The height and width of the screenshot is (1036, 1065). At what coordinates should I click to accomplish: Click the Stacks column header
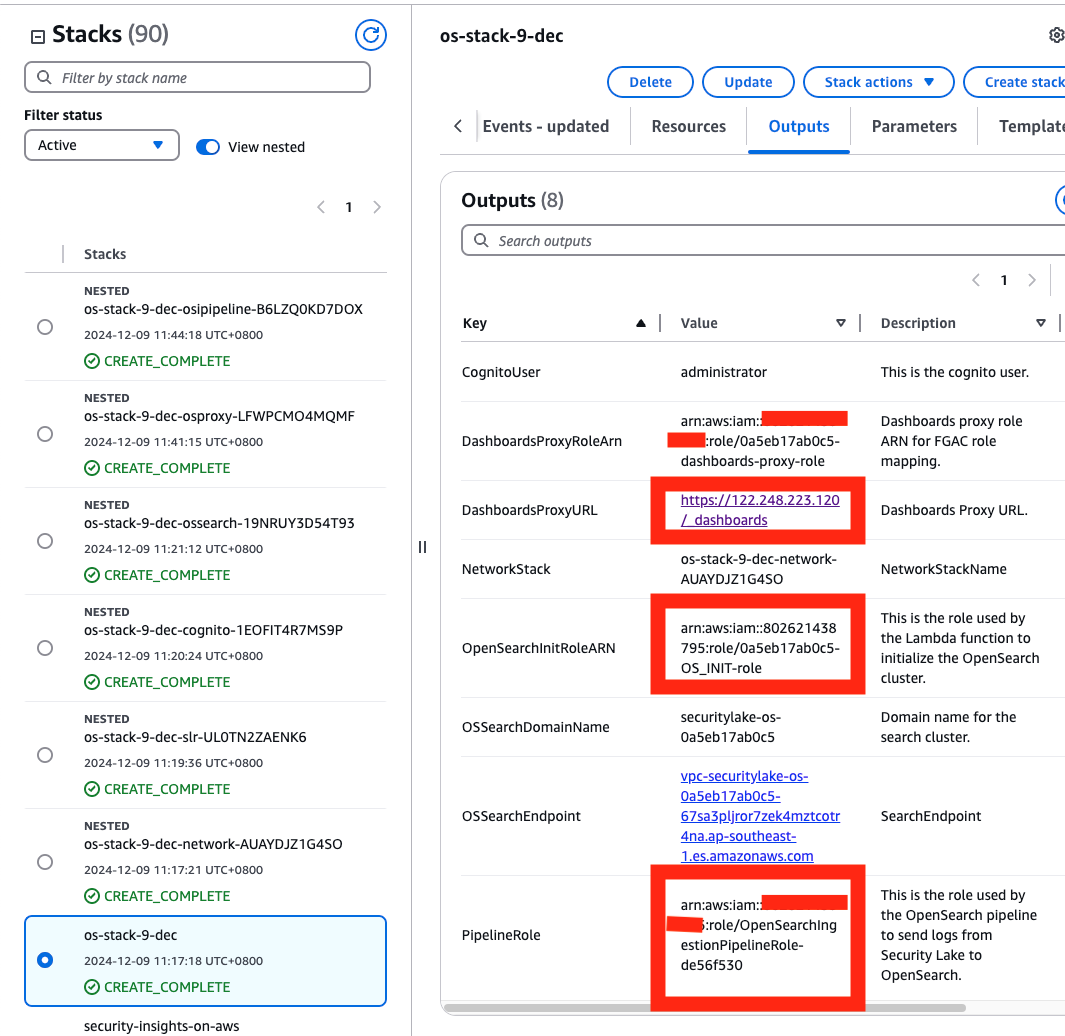tap(105, 254)
